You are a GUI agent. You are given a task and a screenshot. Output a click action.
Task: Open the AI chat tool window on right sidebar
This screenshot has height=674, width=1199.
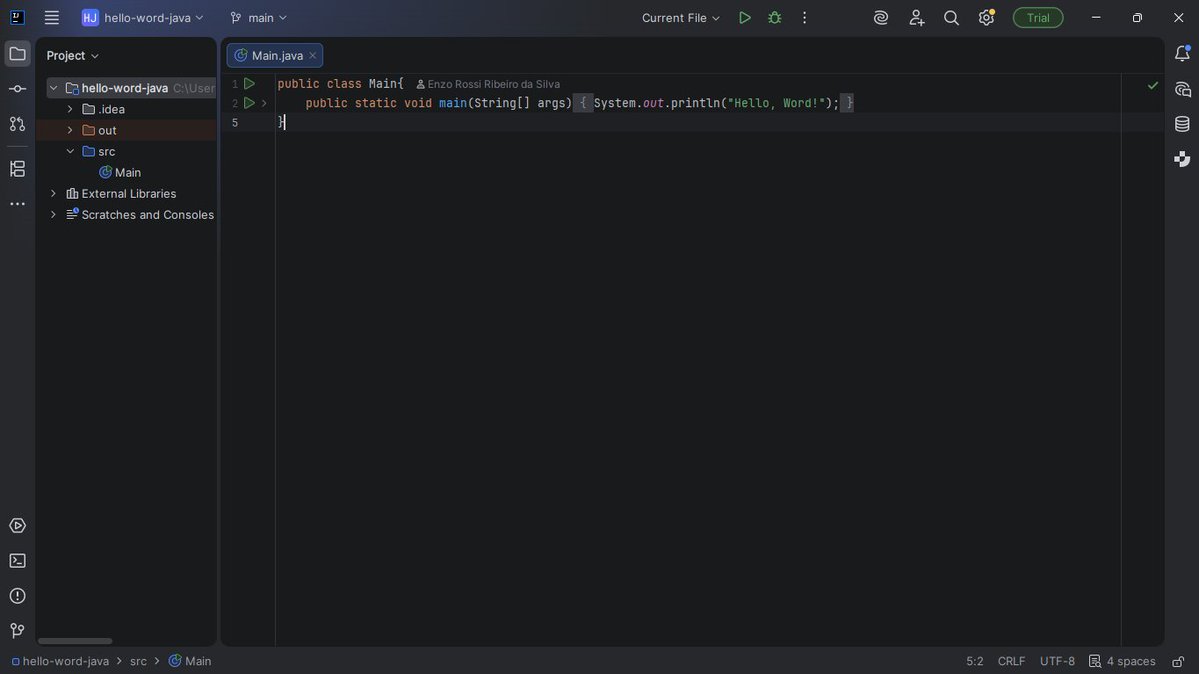click(1182, 90)
